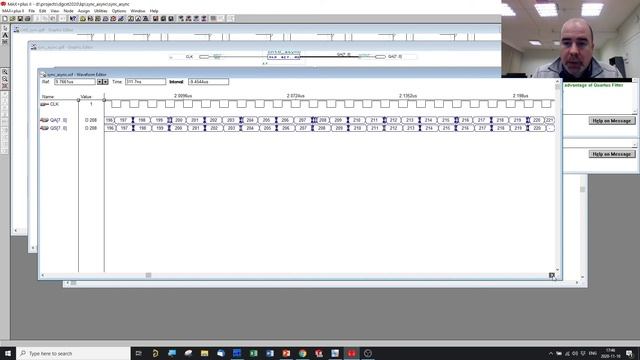Open Excel from the taskbar
Viewport: 640px width, 360px height.
pos(253,353)
